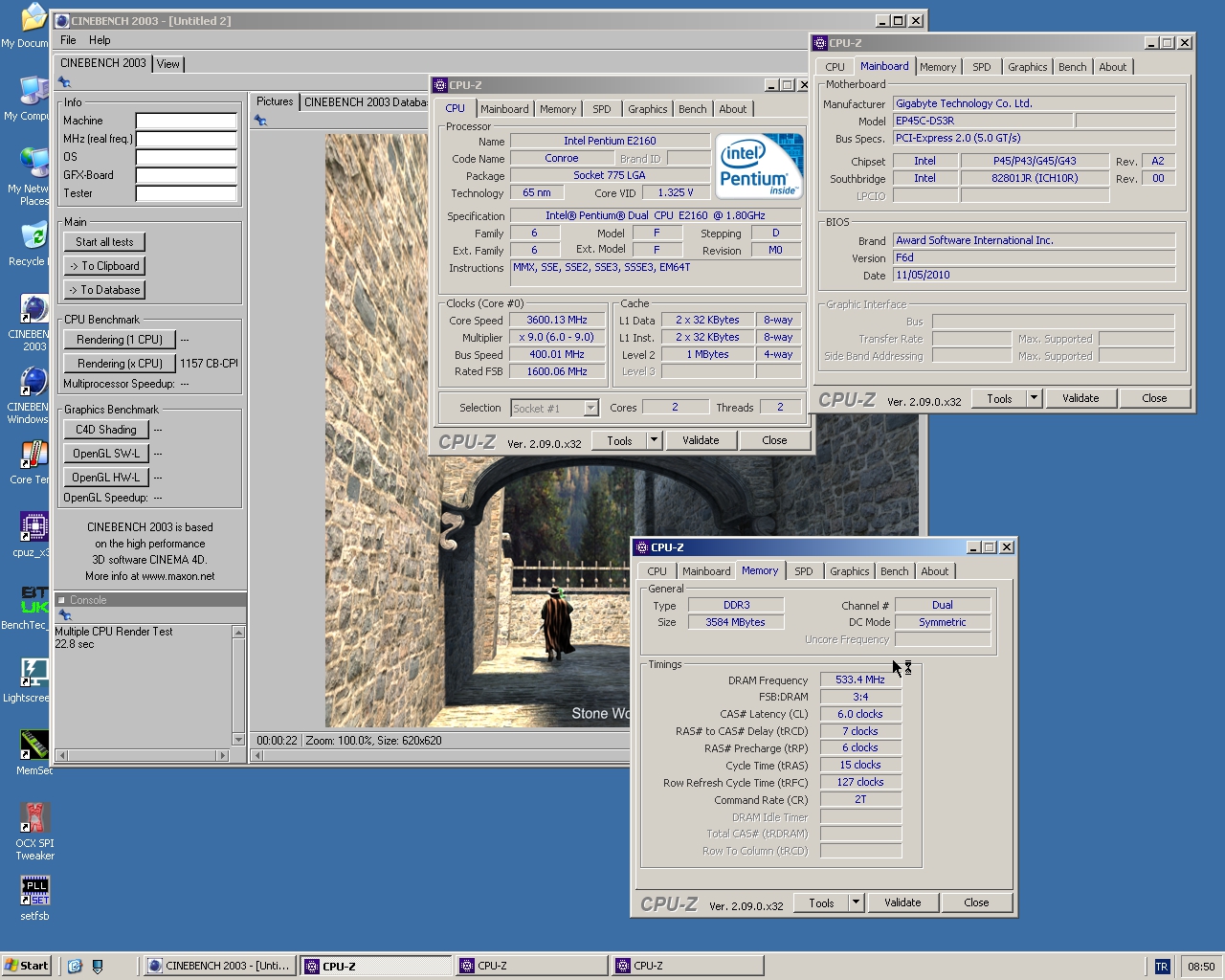Click Validate in the CPU-Z Memory window
Viewport: 1225px width, 980px height.
click(x=902, y=902)
